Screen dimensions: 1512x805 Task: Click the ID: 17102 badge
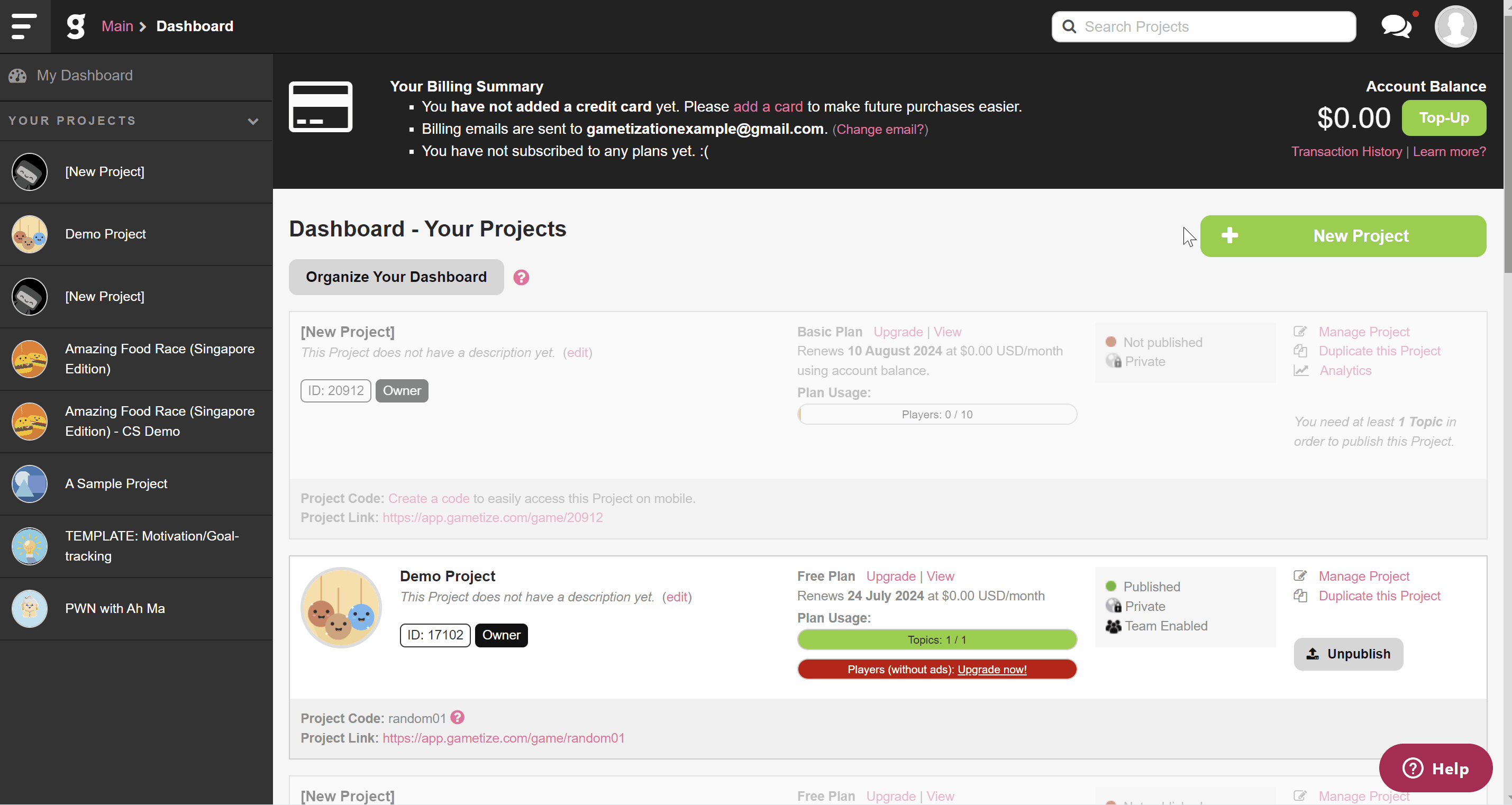tap(435, 635)
